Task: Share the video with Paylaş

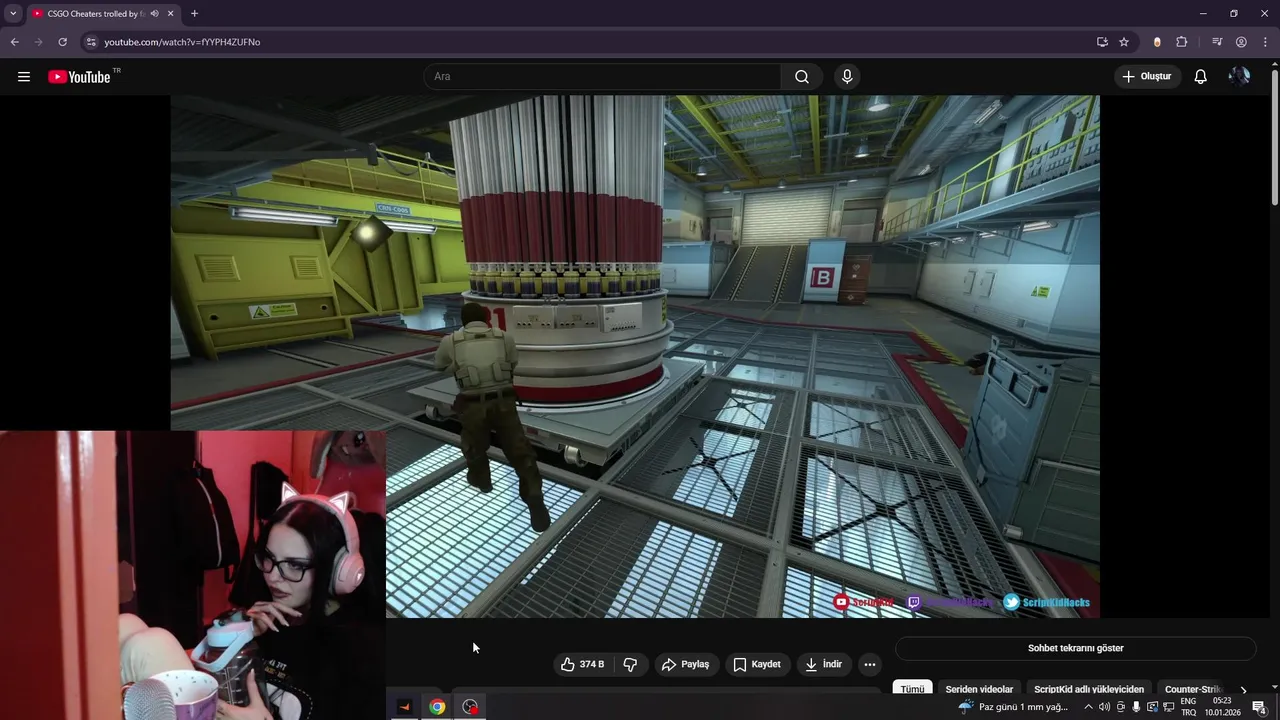Action: tap(685, 664)
